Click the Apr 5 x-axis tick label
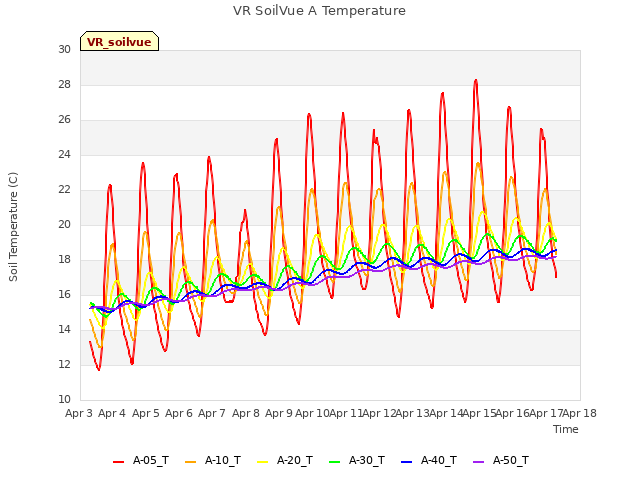Viewport: 640px width, 480px height. [146, 413]
